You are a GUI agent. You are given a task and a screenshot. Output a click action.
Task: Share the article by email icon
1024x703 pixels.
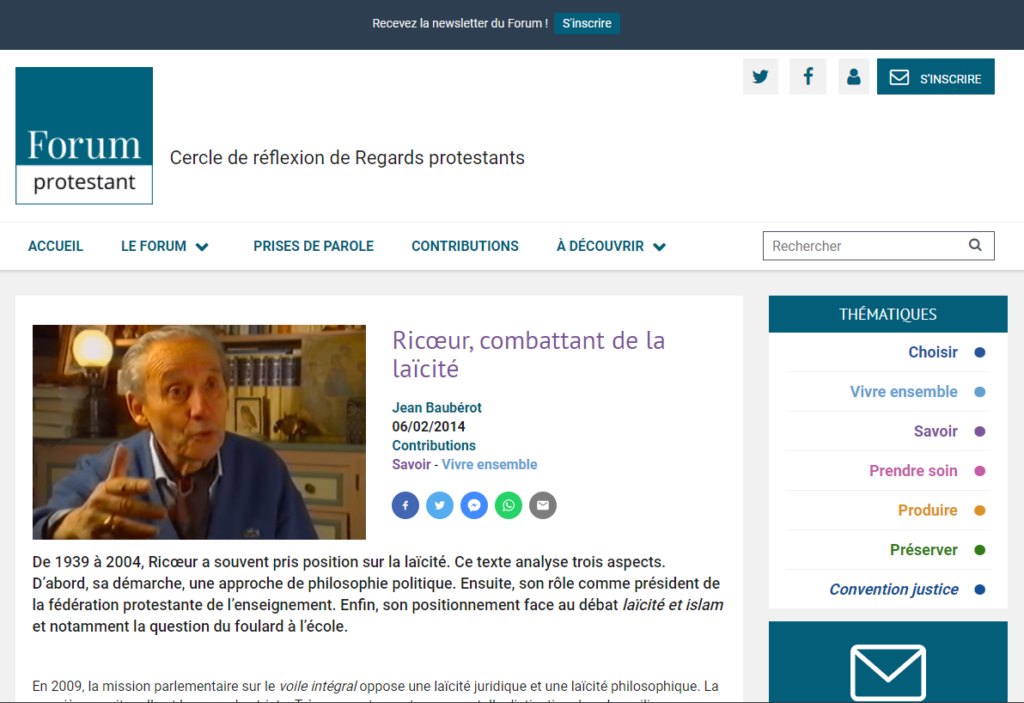[x=543, y=505]
